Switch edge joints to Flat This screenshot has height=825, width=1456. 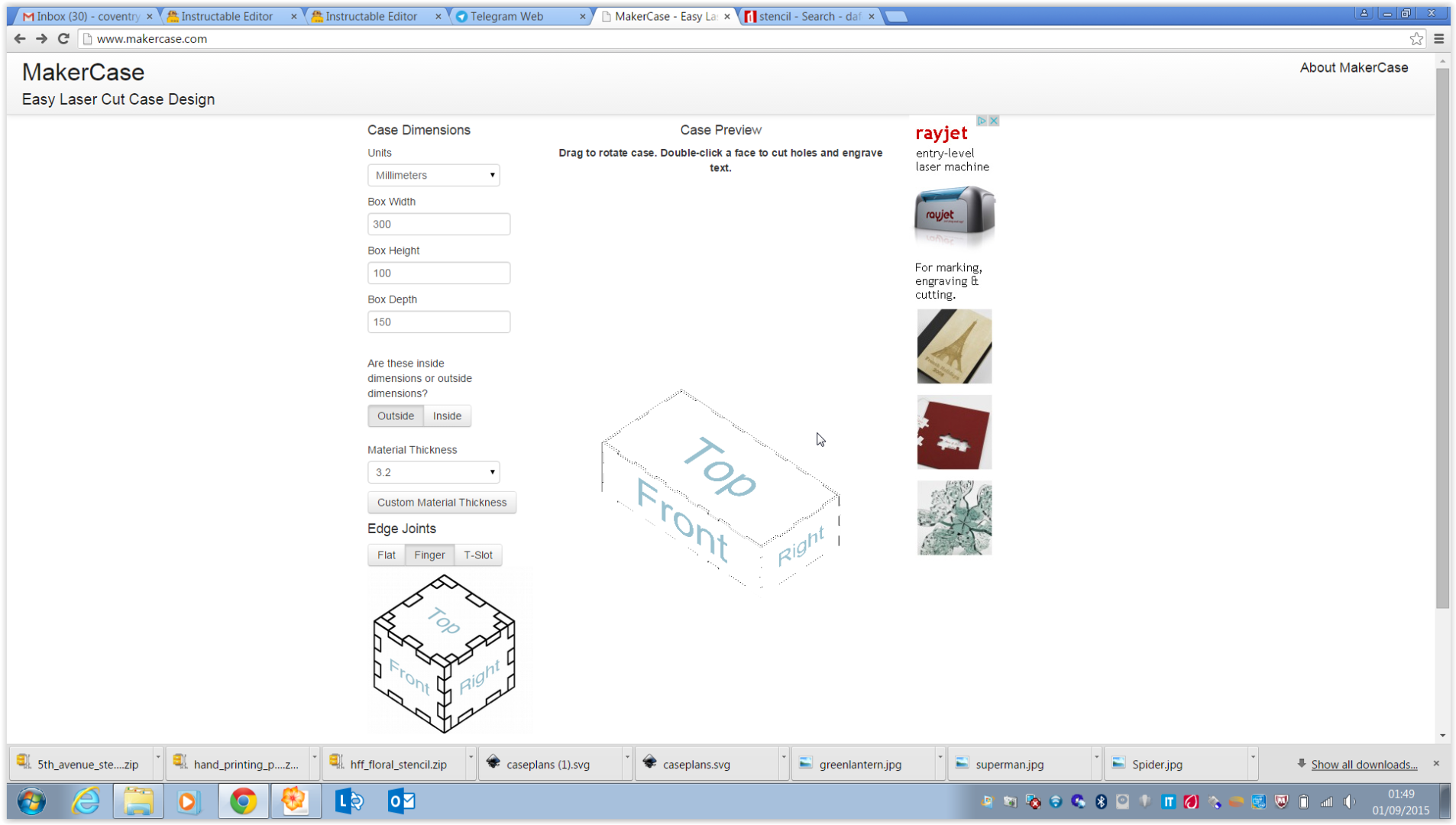click(386, 555)
